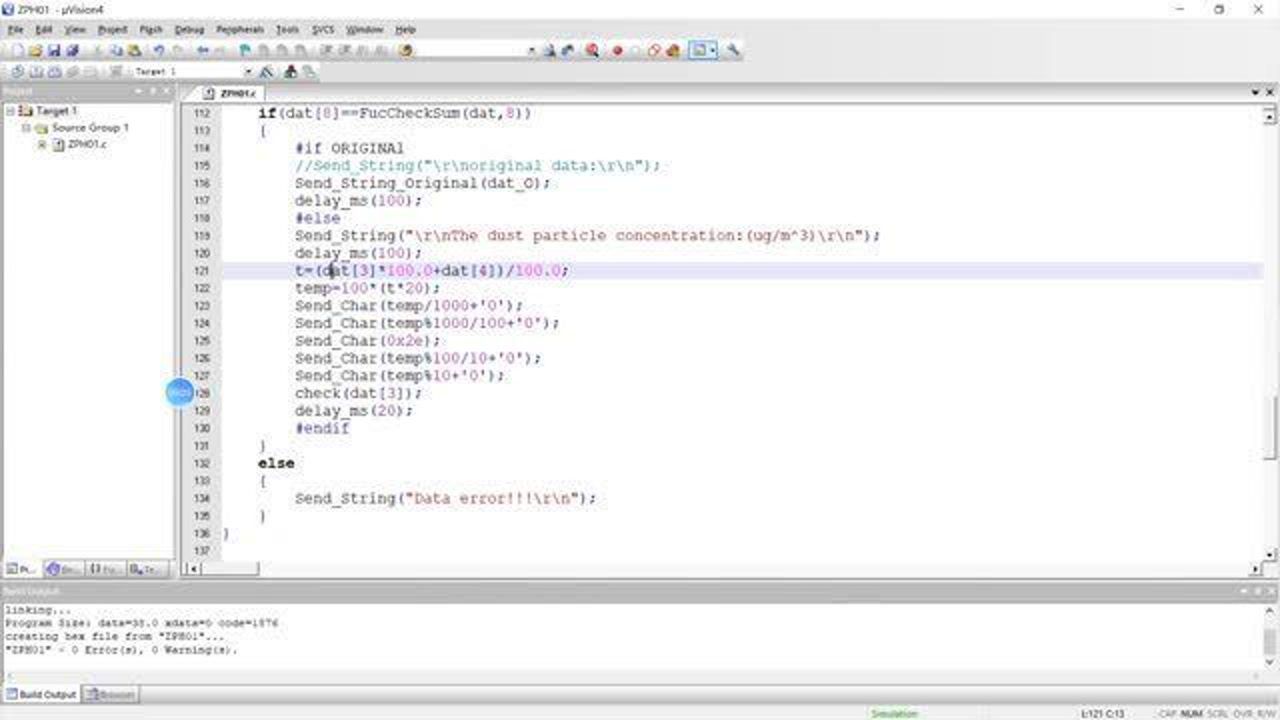1280x720 pixels.
Task: Click the Save file icon in toolbar
Action: point(54,51)
